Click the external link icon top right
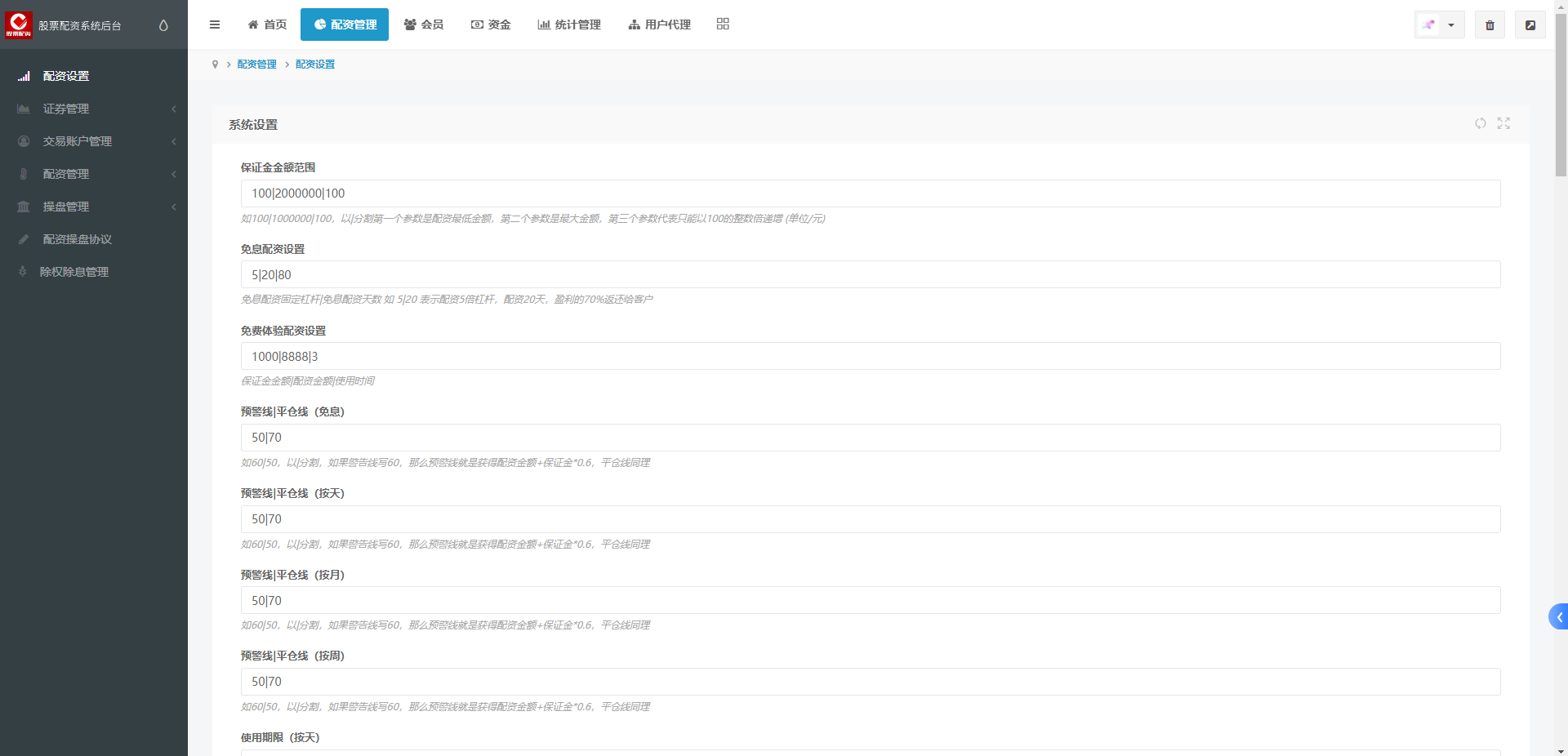 click(1530, 25)
